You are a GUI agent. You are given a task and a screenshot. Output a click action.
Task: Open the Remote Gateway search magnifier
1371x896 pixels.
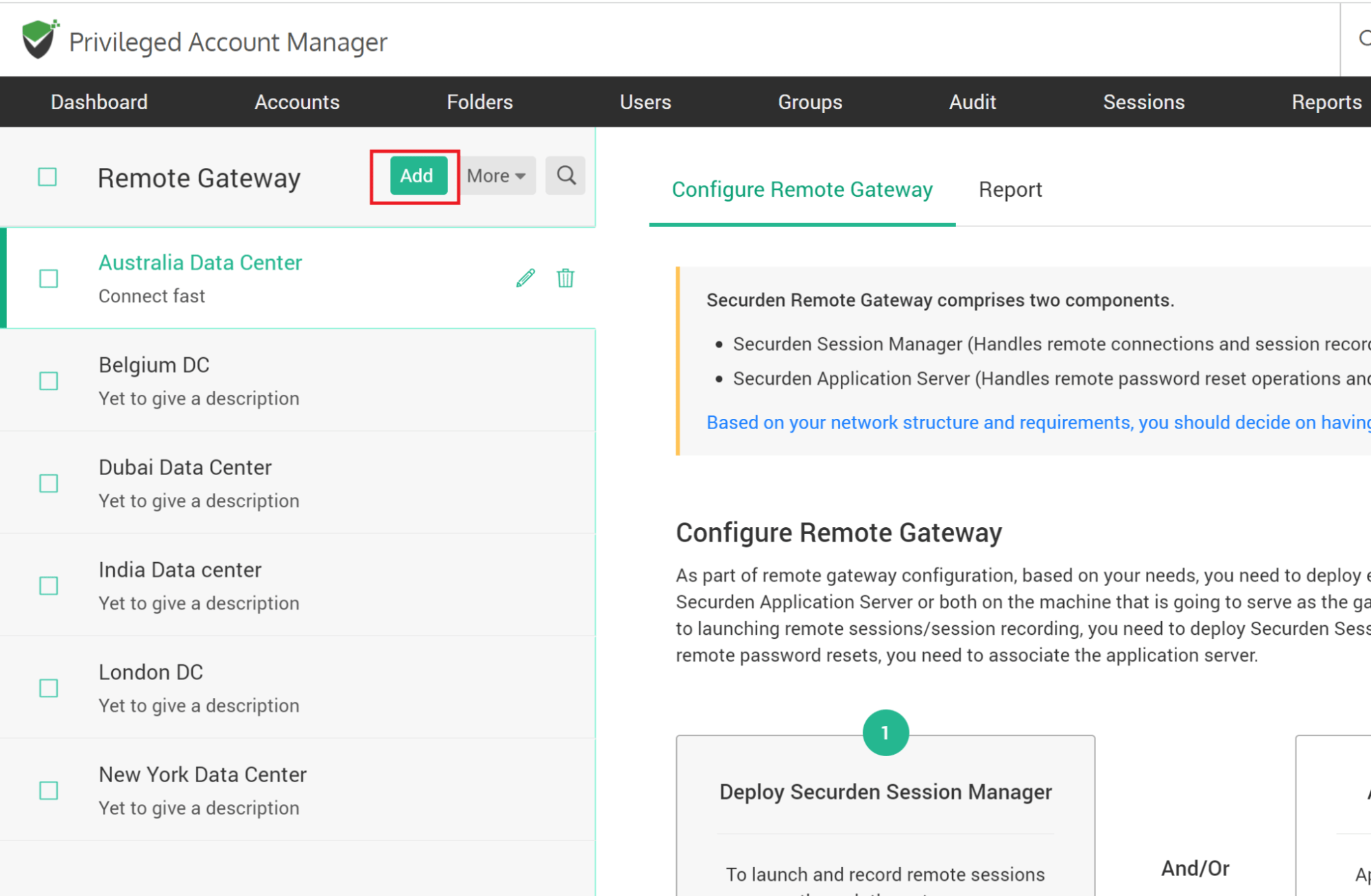click(566, 175)
